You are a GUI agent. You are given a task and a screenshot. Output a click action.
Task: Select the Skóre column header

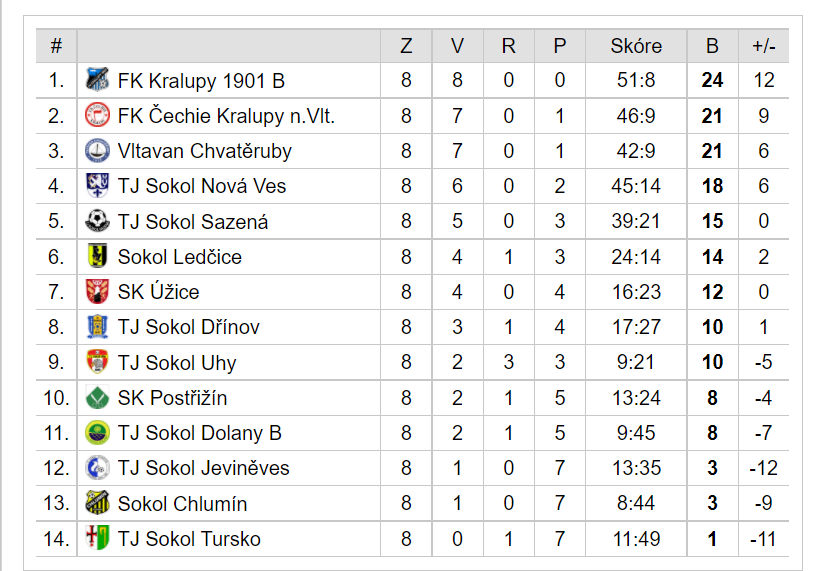click(636, 46)
